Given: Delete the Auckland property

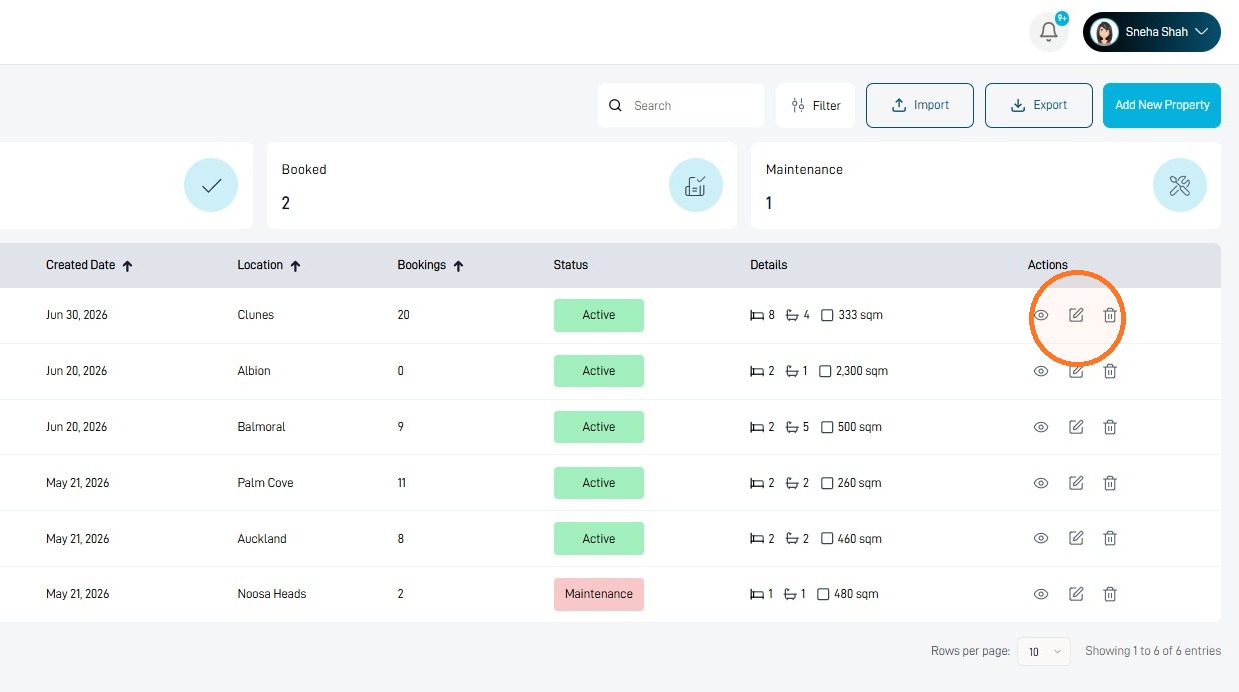Looking at the screenshot, I should (x=1110, y=538).
